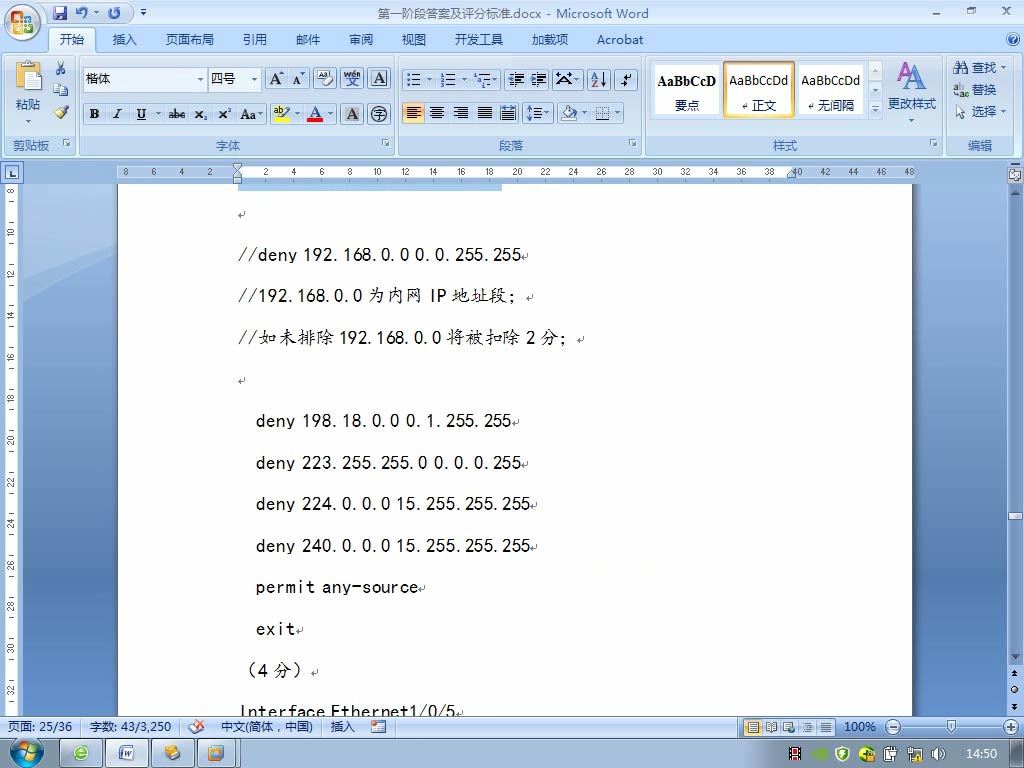
Task: Clear formatting from the selection
Action: [x=325, y=79]
